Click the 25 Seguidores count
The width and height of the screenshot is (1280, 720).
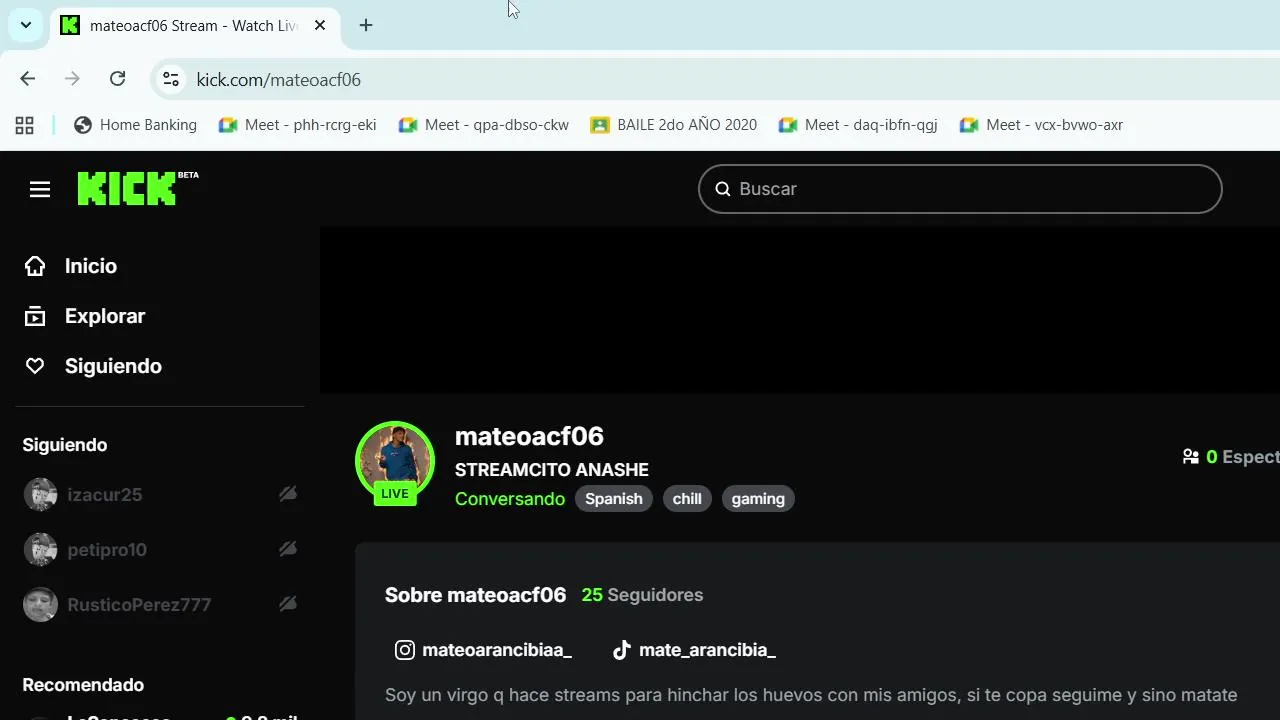[x=642, y=595]
